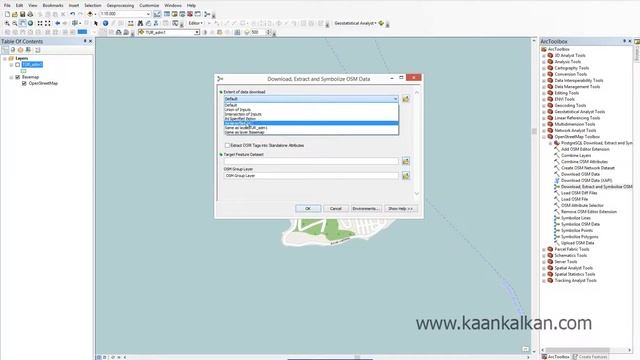Switch to Create Features tab

pyautogui.click(x=590, y=357)
